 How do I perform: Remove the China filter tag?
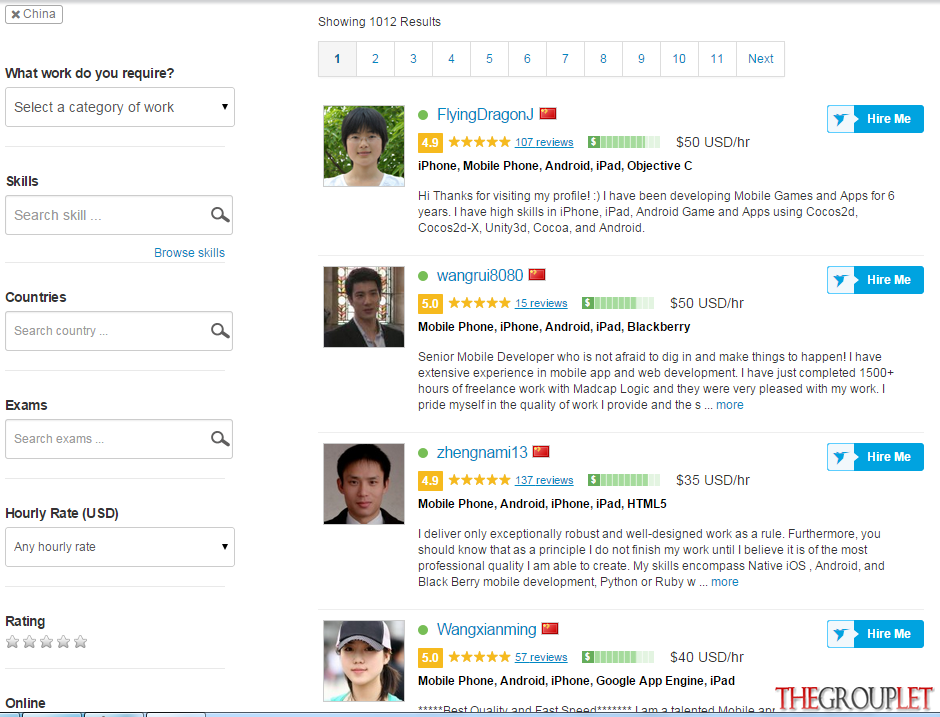[16, 14]
